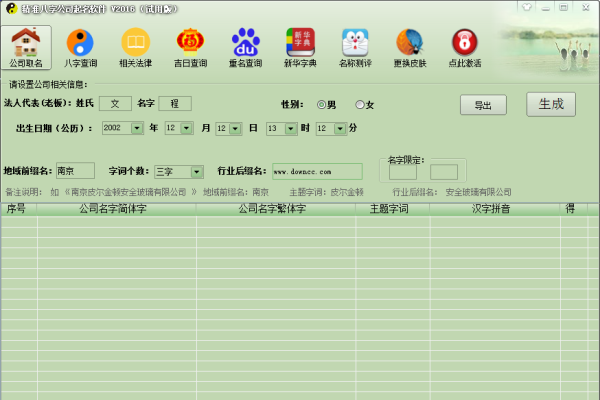Click the 序号 column header
Screen dimensions: 600x400
[19, 209]
